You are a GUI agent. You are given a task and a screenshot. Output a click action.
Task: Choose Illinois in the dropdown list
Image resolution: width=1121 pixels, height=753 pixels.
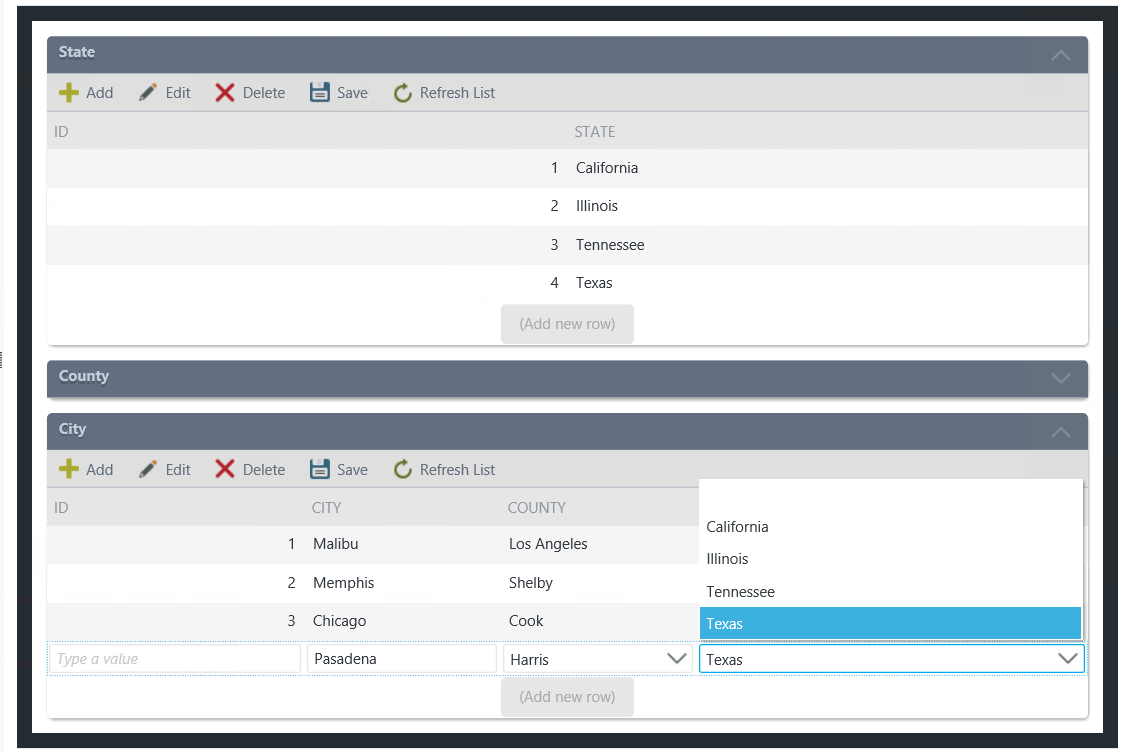[890, 559]
